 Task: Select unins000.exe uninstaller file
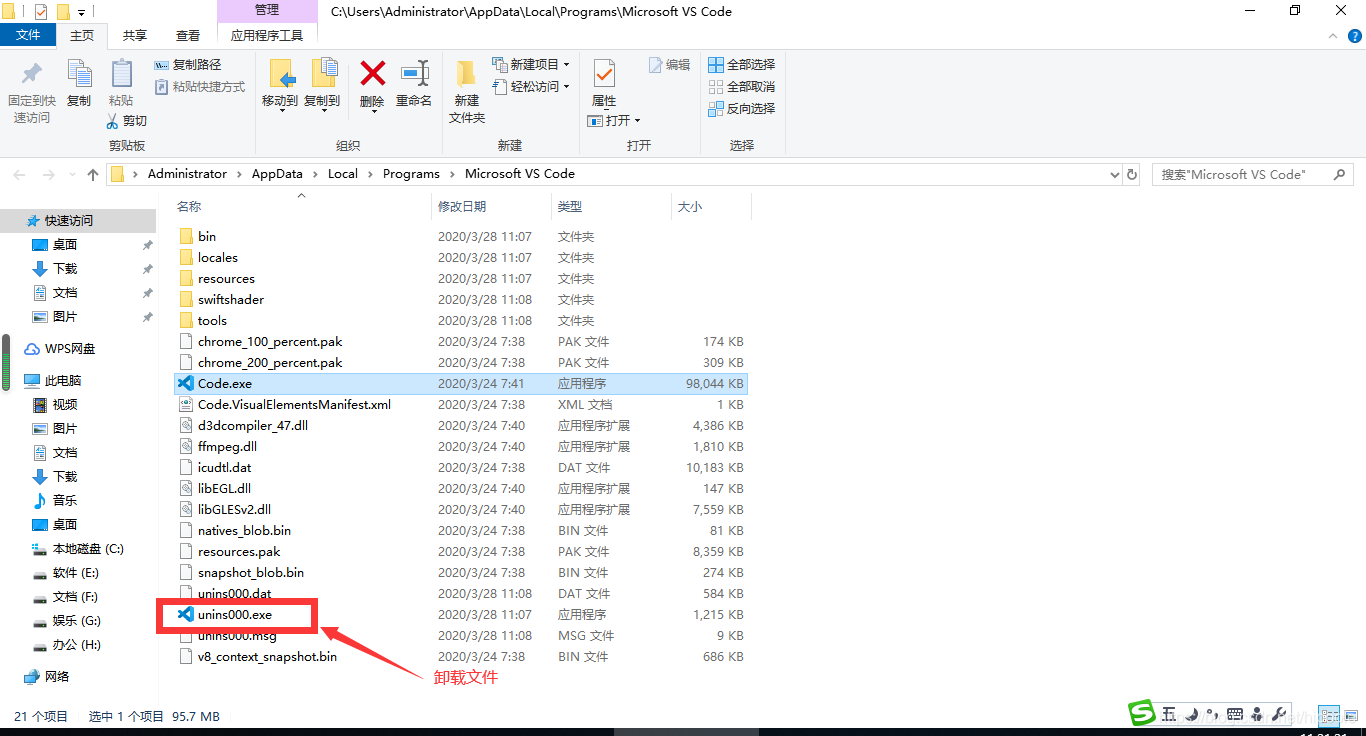tap(235, 615)
